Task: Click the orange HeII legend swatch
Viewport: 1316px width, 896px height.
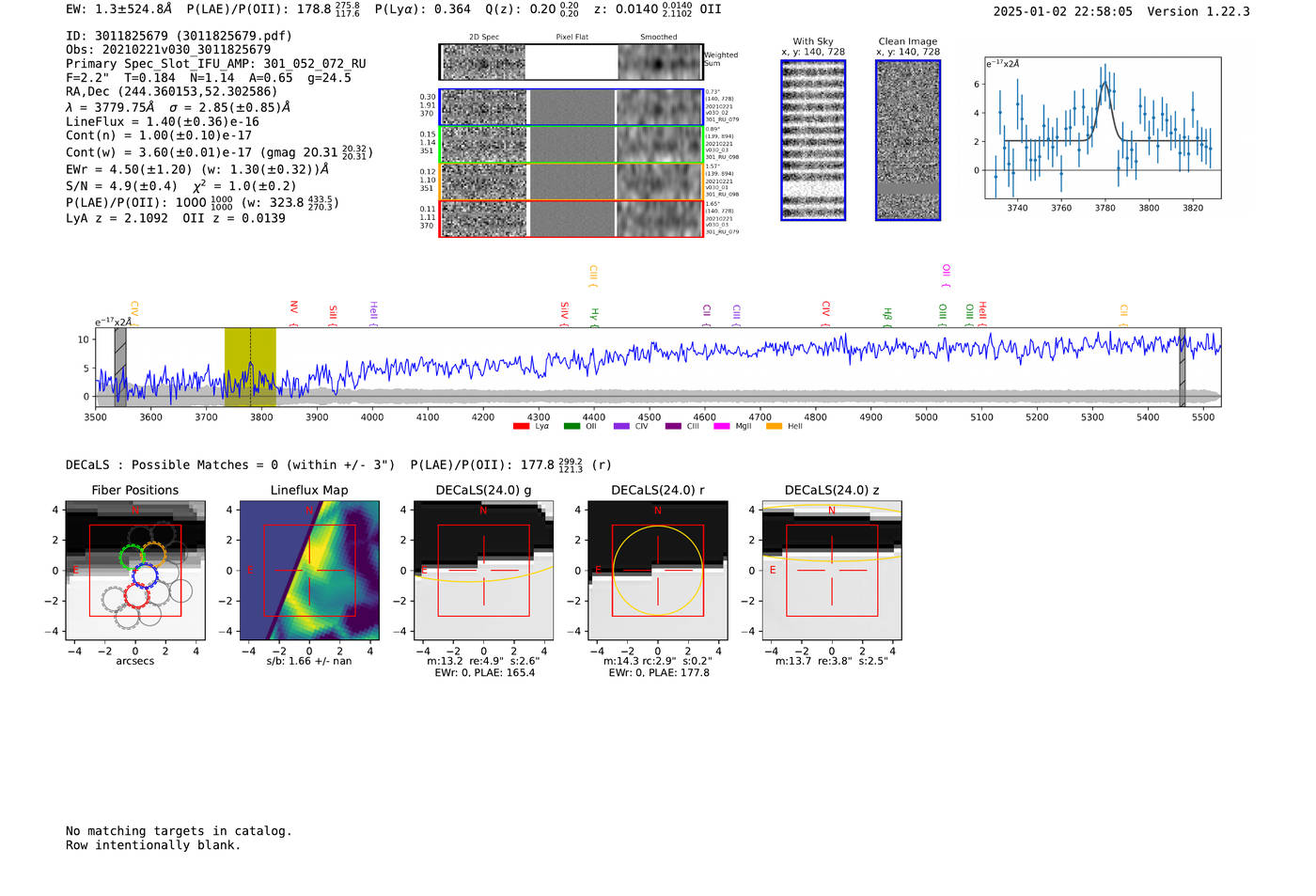Action: (774, 427)
